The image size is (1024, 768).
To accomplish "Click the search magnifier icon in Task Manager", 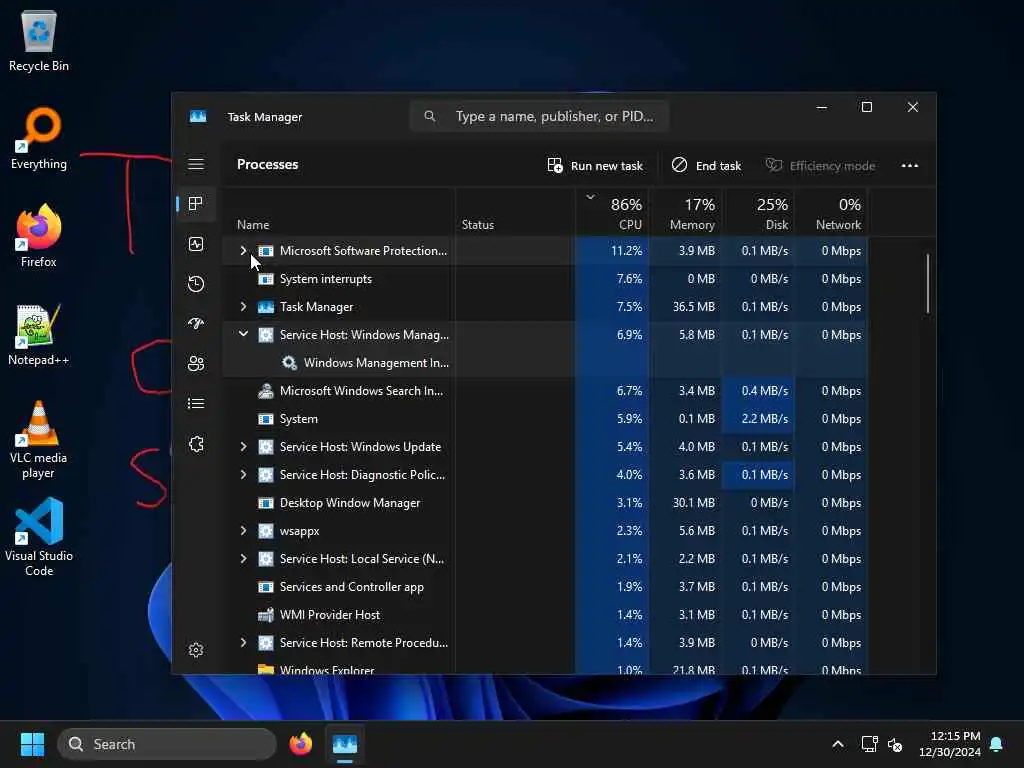I will pyautogui.click(x=429, y=116).
